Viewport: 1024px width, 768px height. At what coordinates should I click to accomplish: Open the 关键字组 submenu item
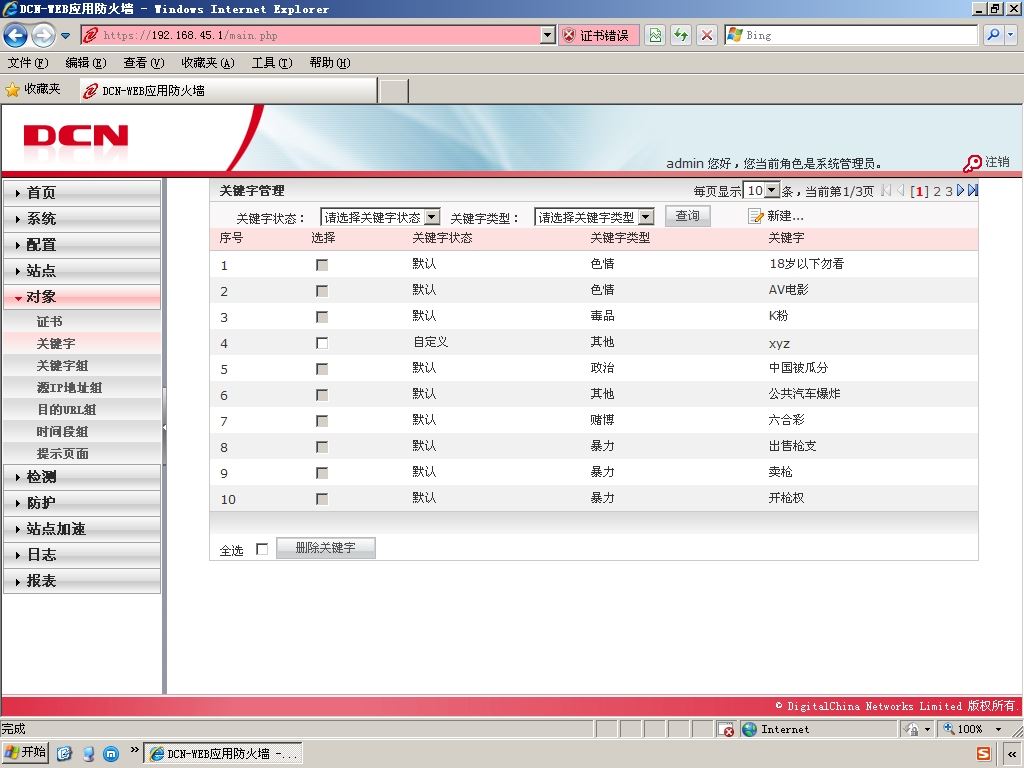click(82, 366)
